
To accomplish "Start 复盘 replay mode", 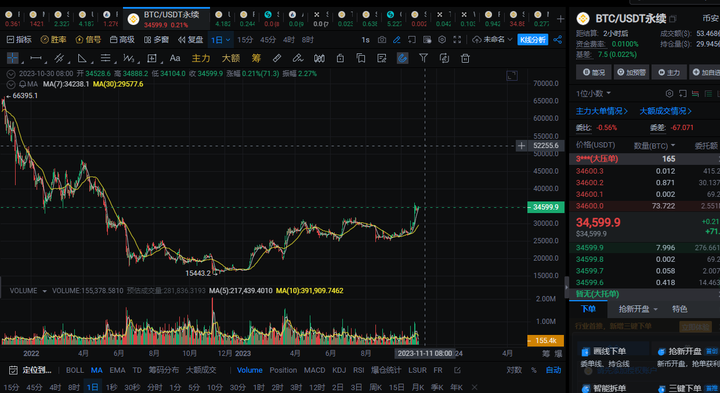I will point(191,40).
